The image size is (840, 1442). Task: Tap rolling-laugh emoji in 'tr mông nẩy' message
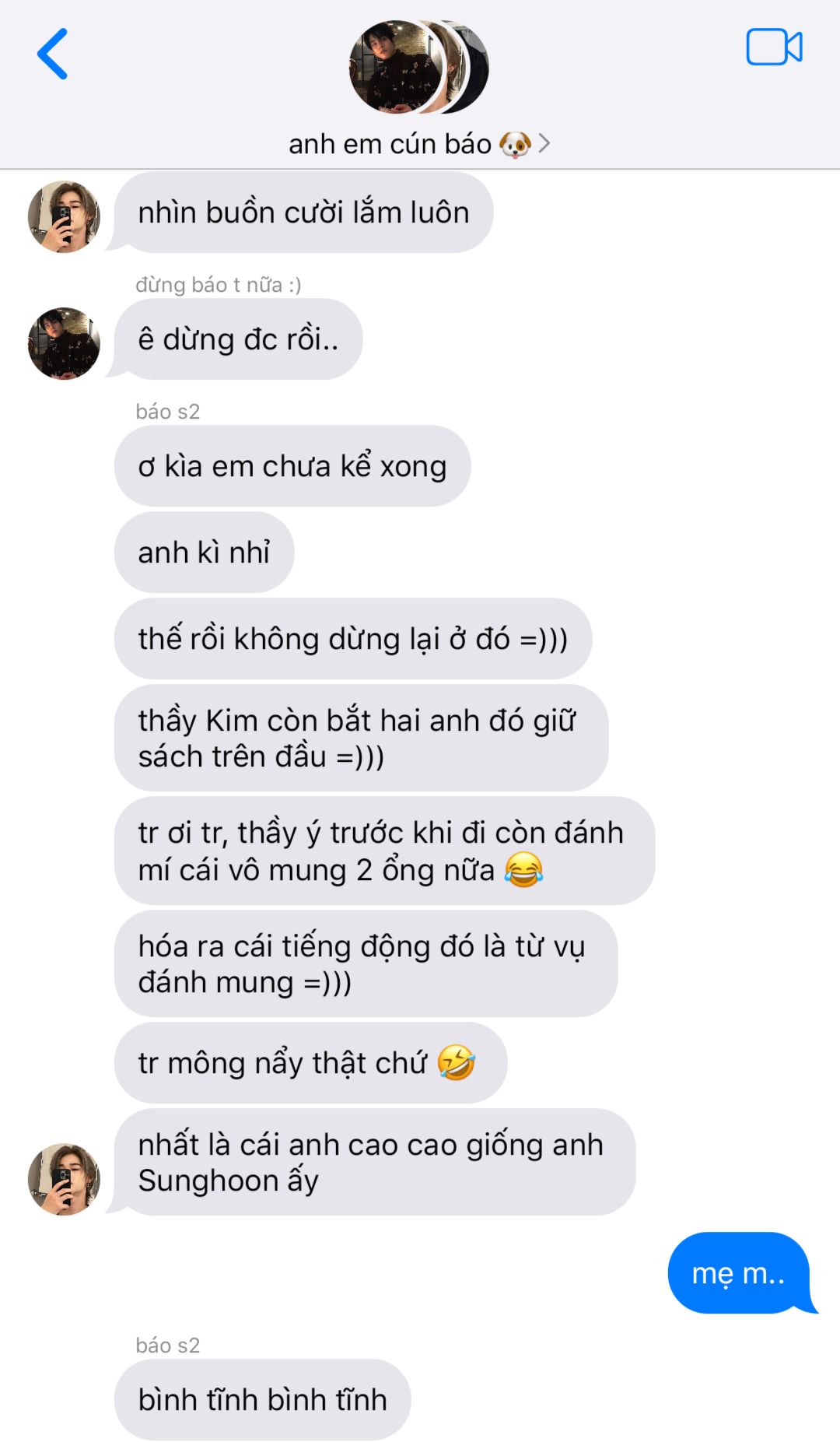(x=456, y=1062)
